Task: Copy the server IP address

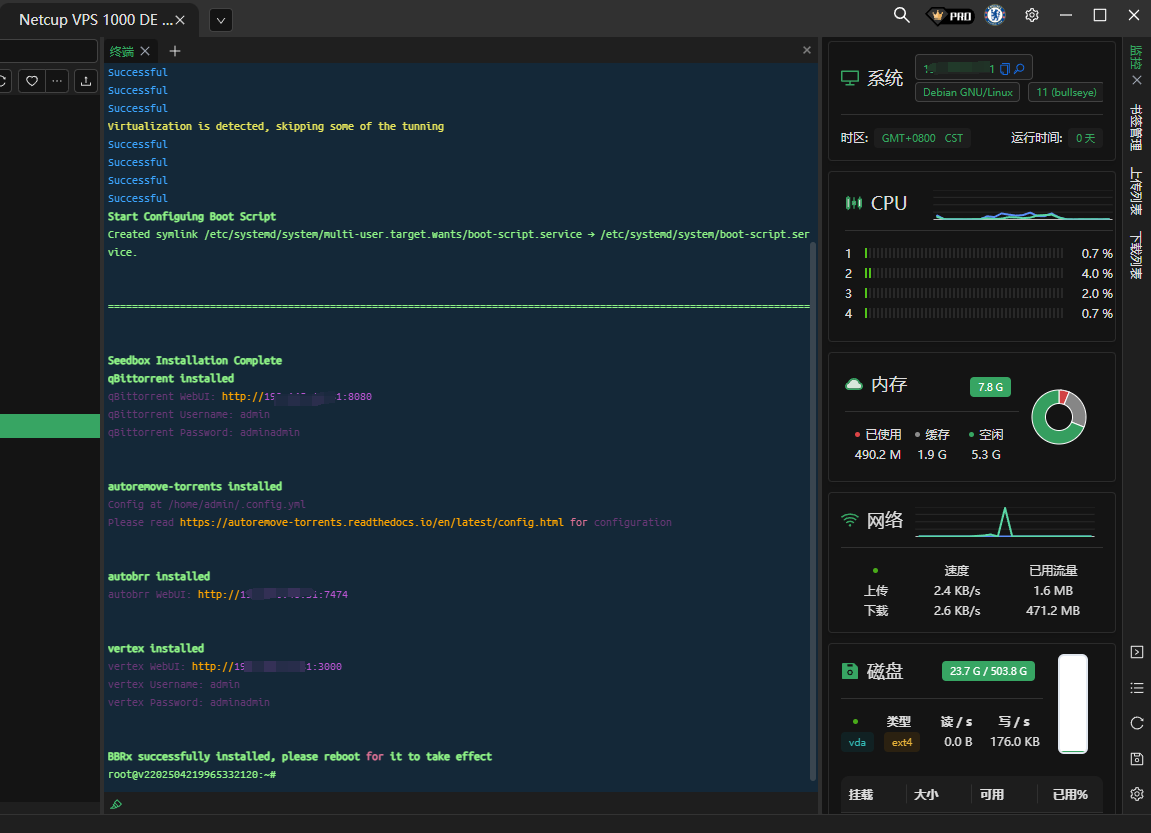Action: (x=1004, y=69)
